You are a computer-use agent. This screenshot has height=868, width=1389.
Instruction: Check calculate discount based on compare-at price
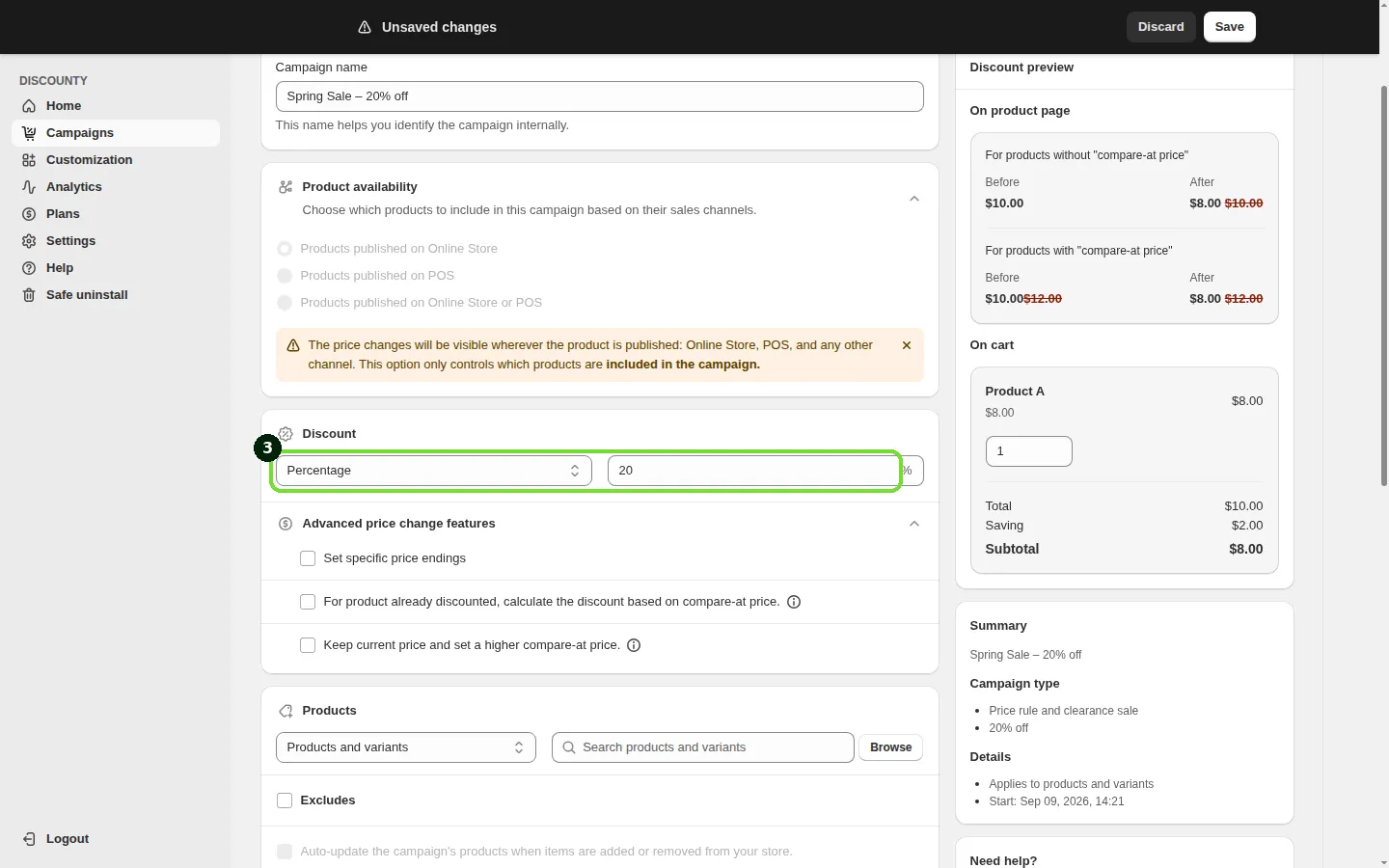308,602
